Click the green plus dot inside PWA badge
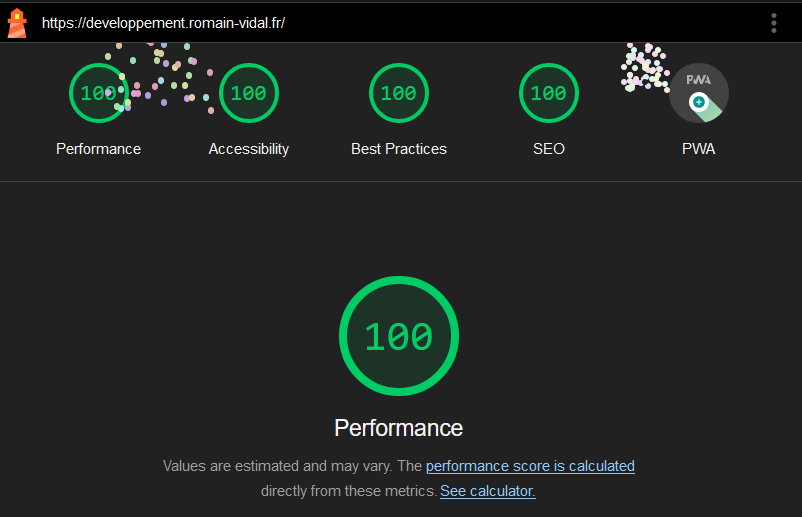Screen dimensions: 802x517 [x=698, y=102]
